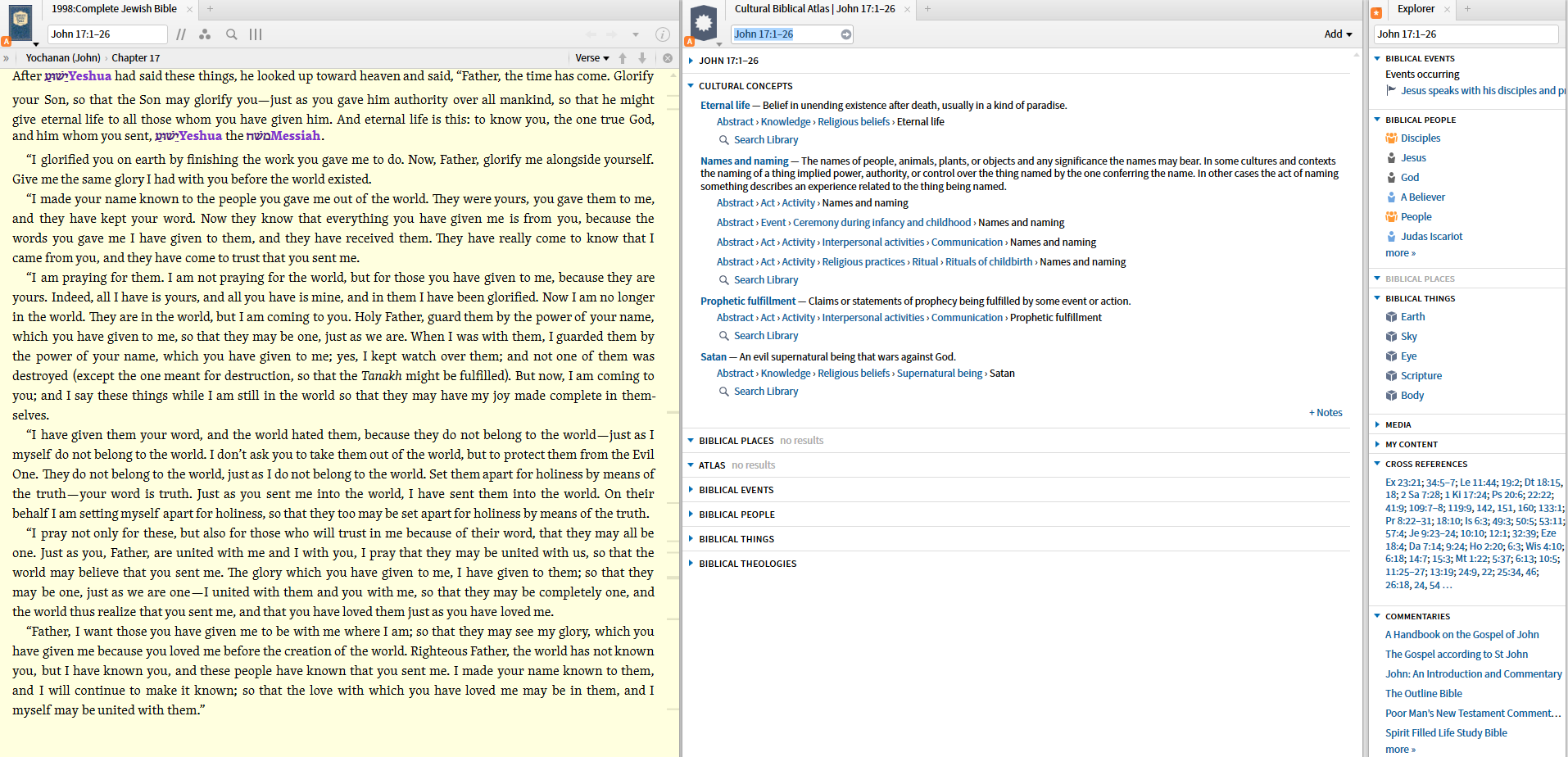Expand Biblical People section in Atlas panel

pyautogui.click(x=691, y=514)
